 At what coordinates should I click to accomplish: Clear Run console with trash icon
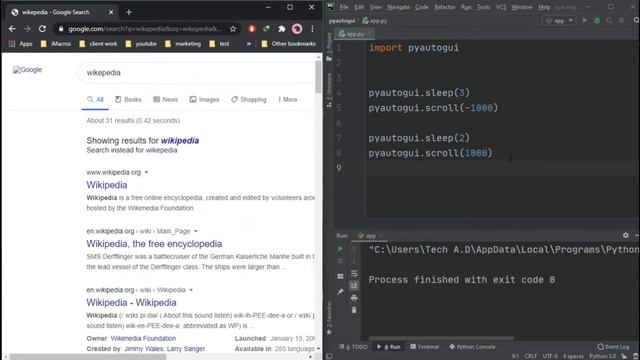[354, 310]
